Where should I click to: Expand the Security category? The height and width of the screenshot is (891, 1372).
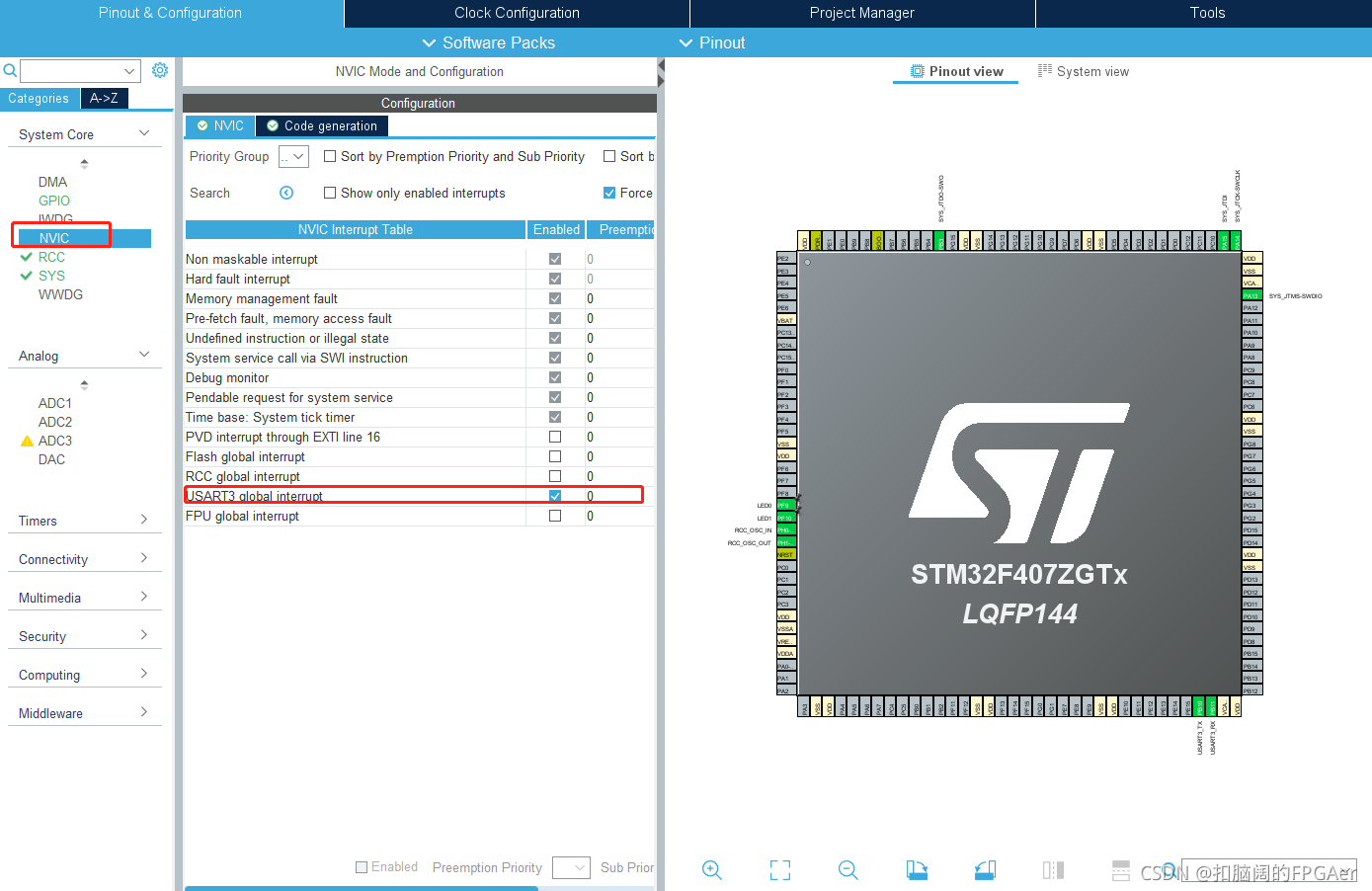coord(144,635)
